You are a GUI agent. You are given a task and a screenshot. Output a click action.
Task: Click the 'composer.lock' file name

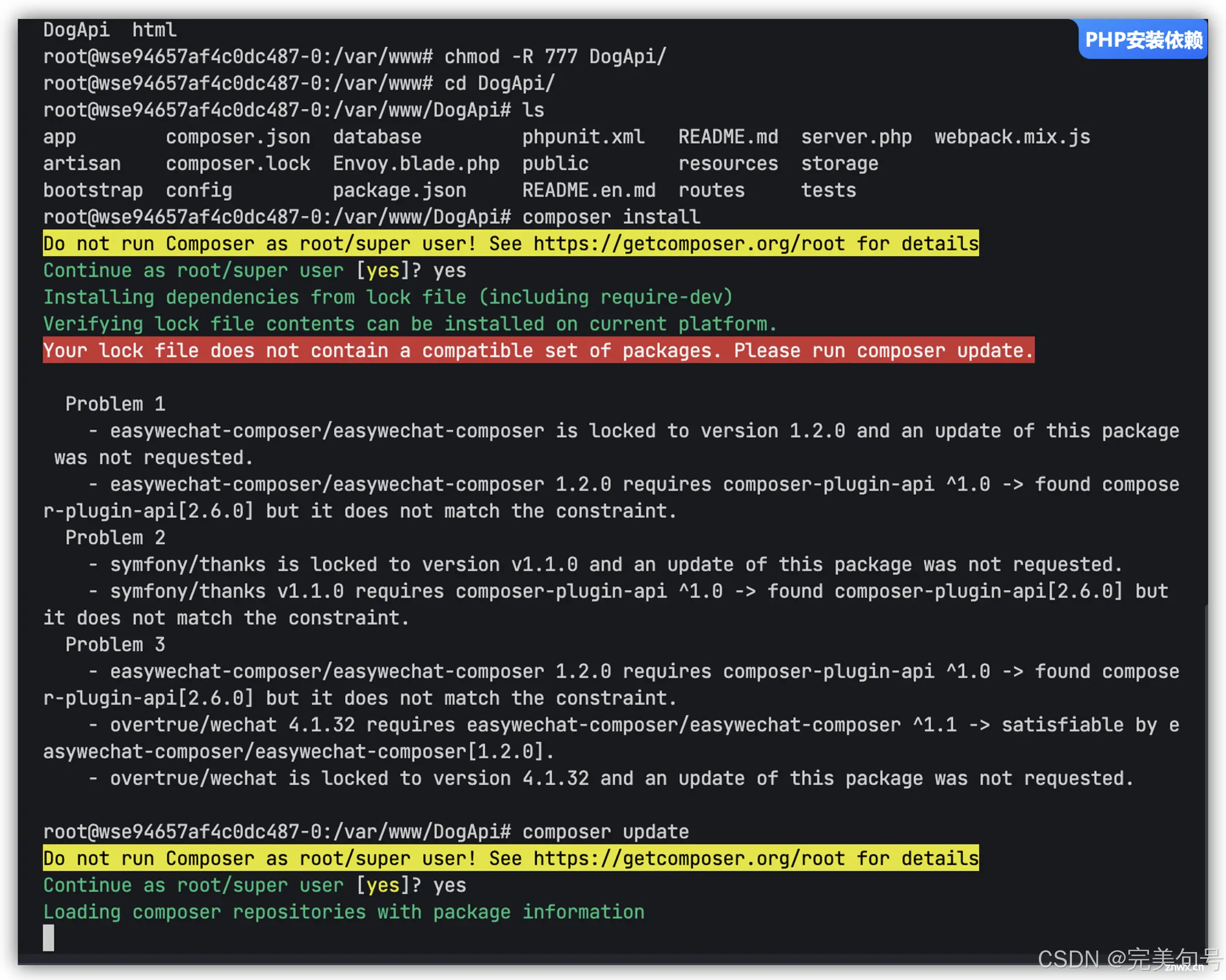click(238, 164)
